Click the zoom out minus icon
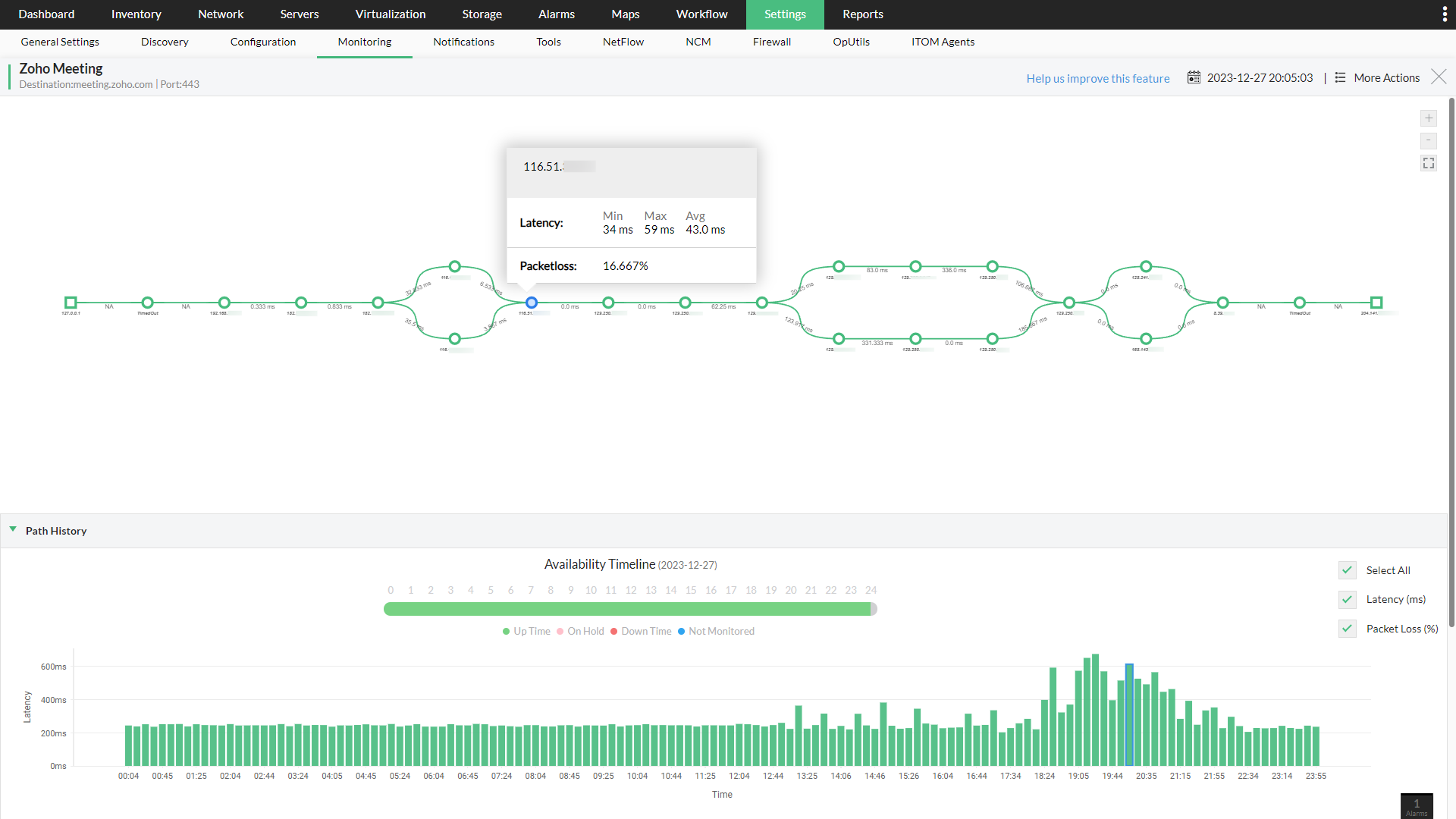The height and width of the screenshot is (819, 1456). [1429, 141]
